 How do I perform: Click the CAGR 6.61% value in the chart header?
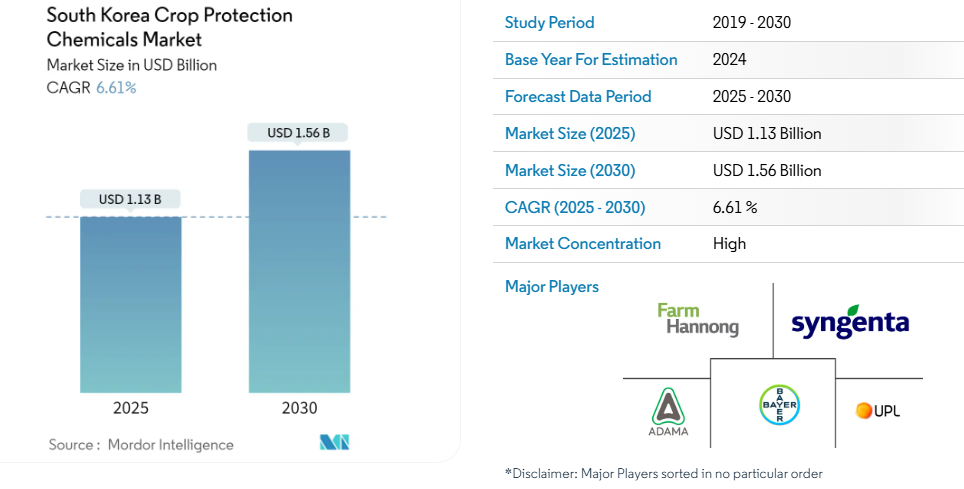click(x=116, y=87)
